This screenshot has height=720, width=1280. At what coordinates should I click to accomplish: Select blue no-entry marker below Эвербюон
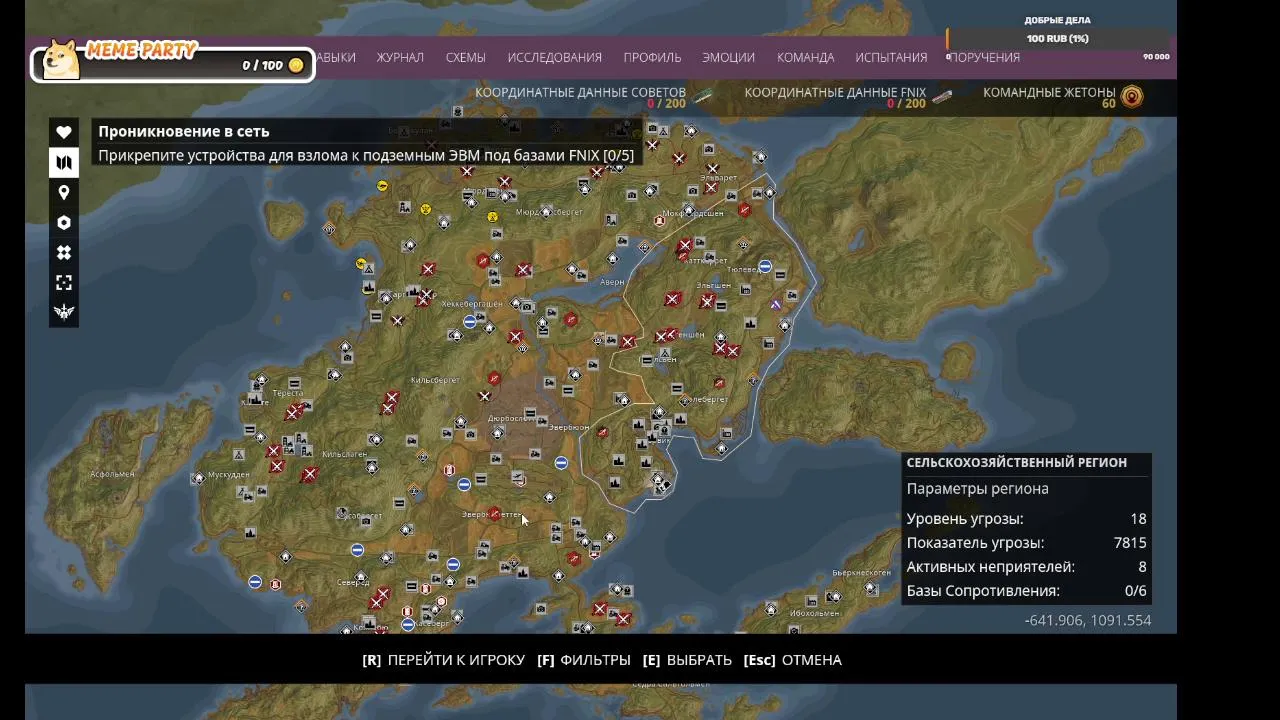tap(561, 463)
